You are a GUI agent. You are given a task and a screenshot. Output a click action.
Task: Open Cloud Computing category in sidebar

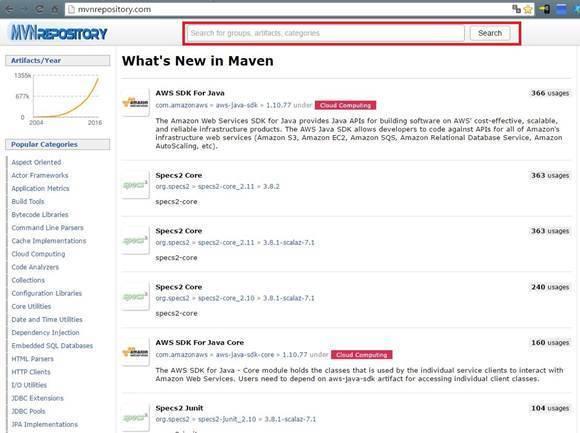(x=38, y=254)
